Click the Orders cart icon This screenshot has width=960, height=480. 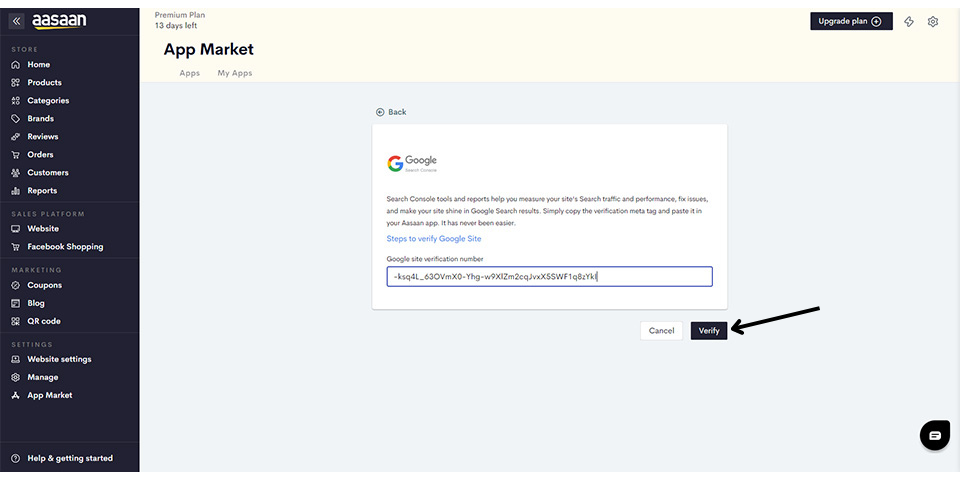pyautogui.click(x=16, y=155)
